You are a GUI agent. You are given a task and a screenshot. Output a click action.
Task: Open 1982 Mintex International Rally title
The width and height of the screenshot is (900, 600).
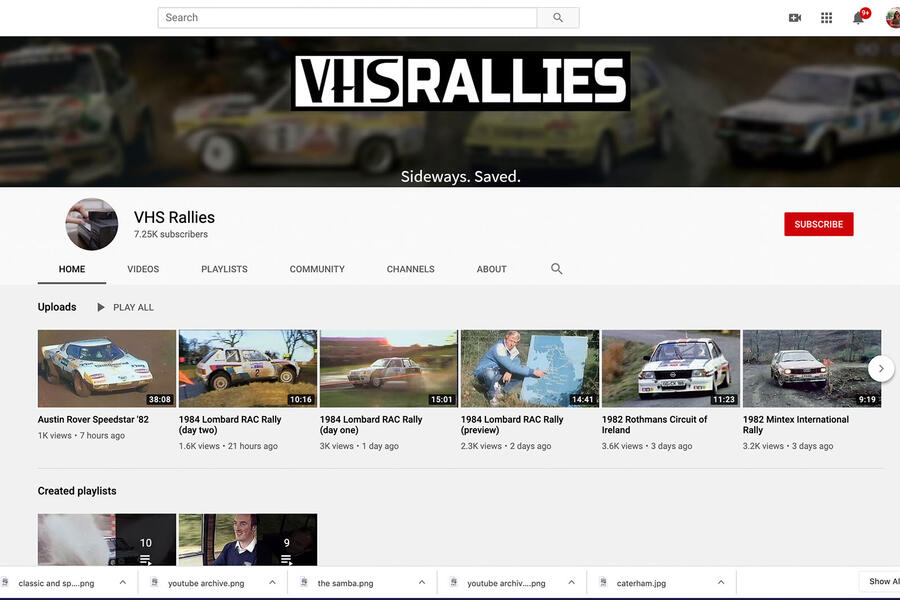[x=796, y=425]
